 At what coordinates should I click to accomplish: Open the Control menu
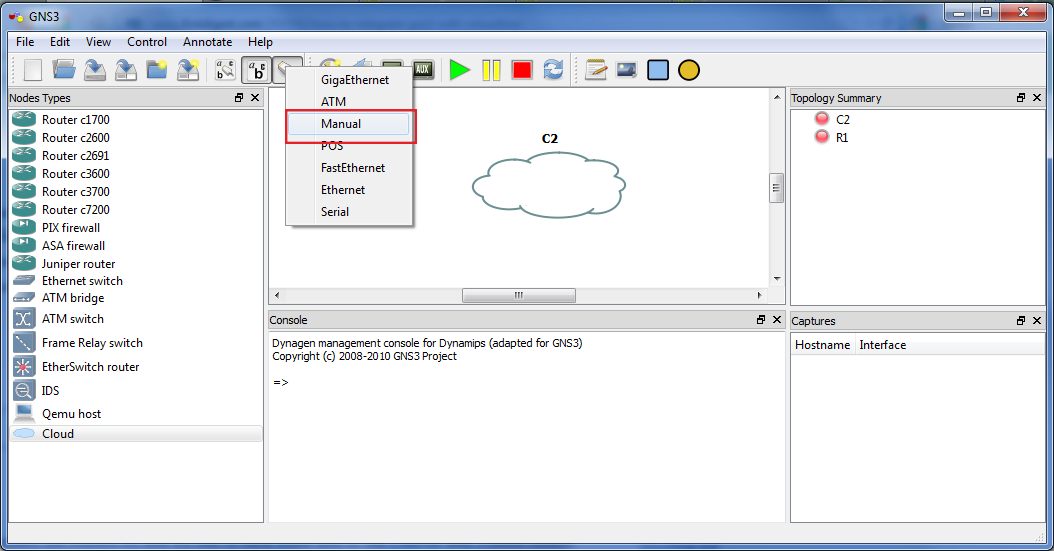(x=147, y=42)
